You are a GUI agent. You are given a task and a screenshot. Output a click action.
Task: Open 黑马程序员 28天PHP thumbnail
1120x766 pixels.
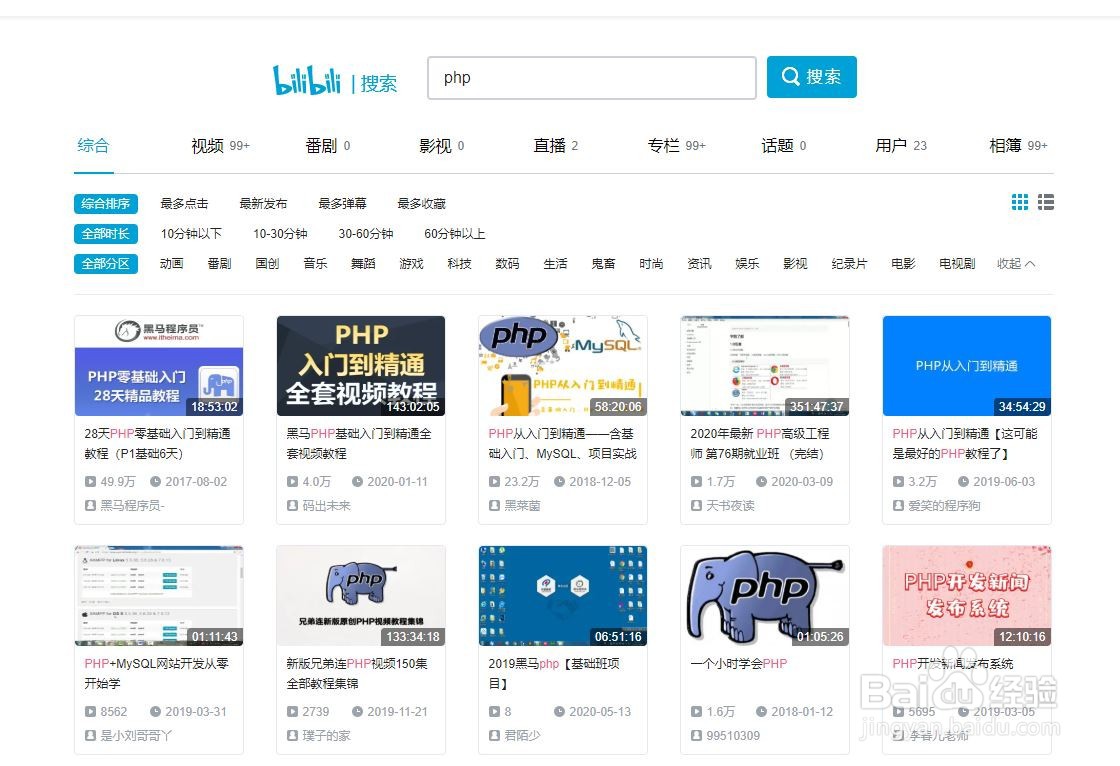click(159, 366)
